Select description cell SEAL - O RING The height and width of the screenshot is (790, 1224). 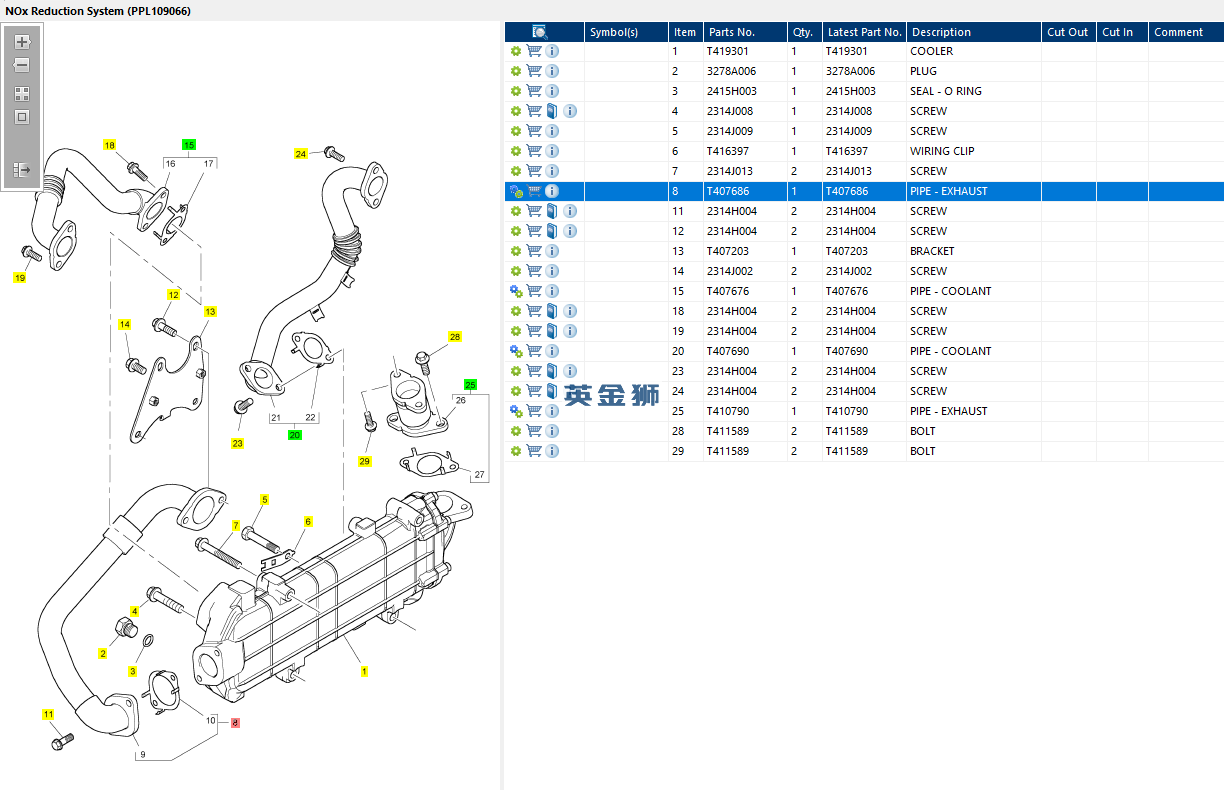pyautogui.click(x=974, y=91)
